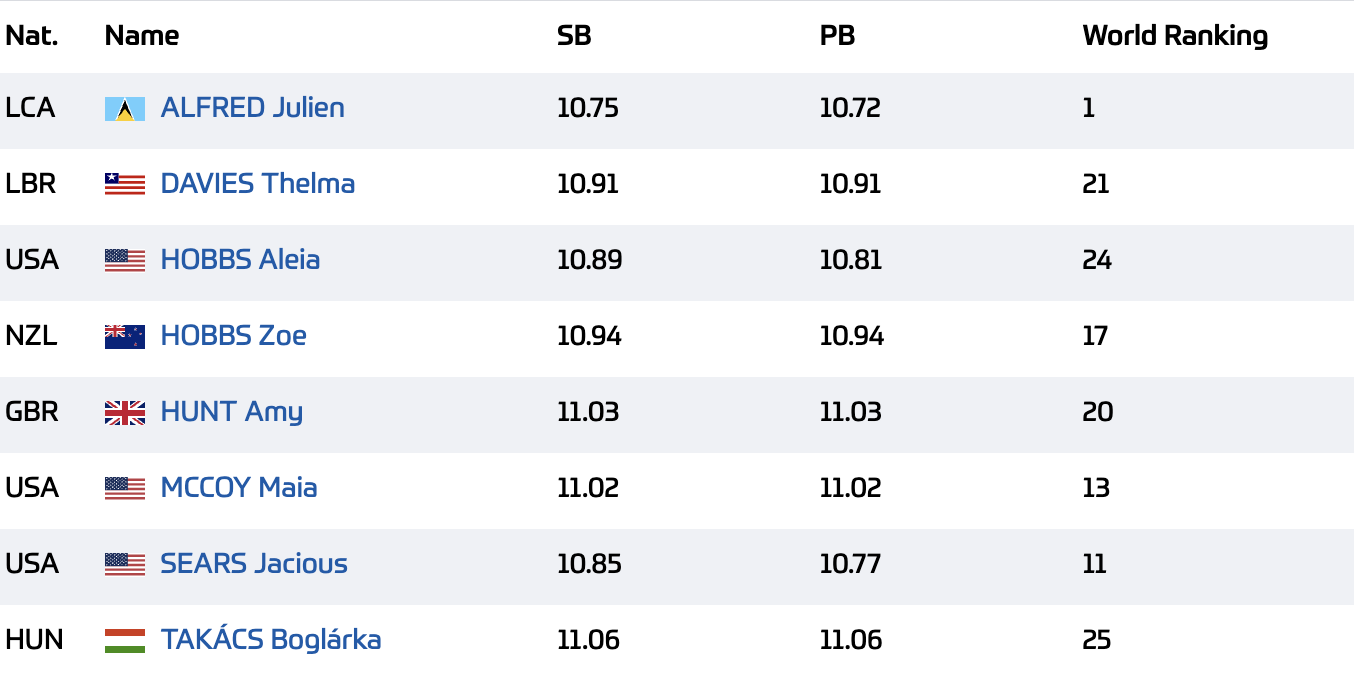Click the New Zealand flag icon
Screen dimensions: 1354x681
click(125, 336)
